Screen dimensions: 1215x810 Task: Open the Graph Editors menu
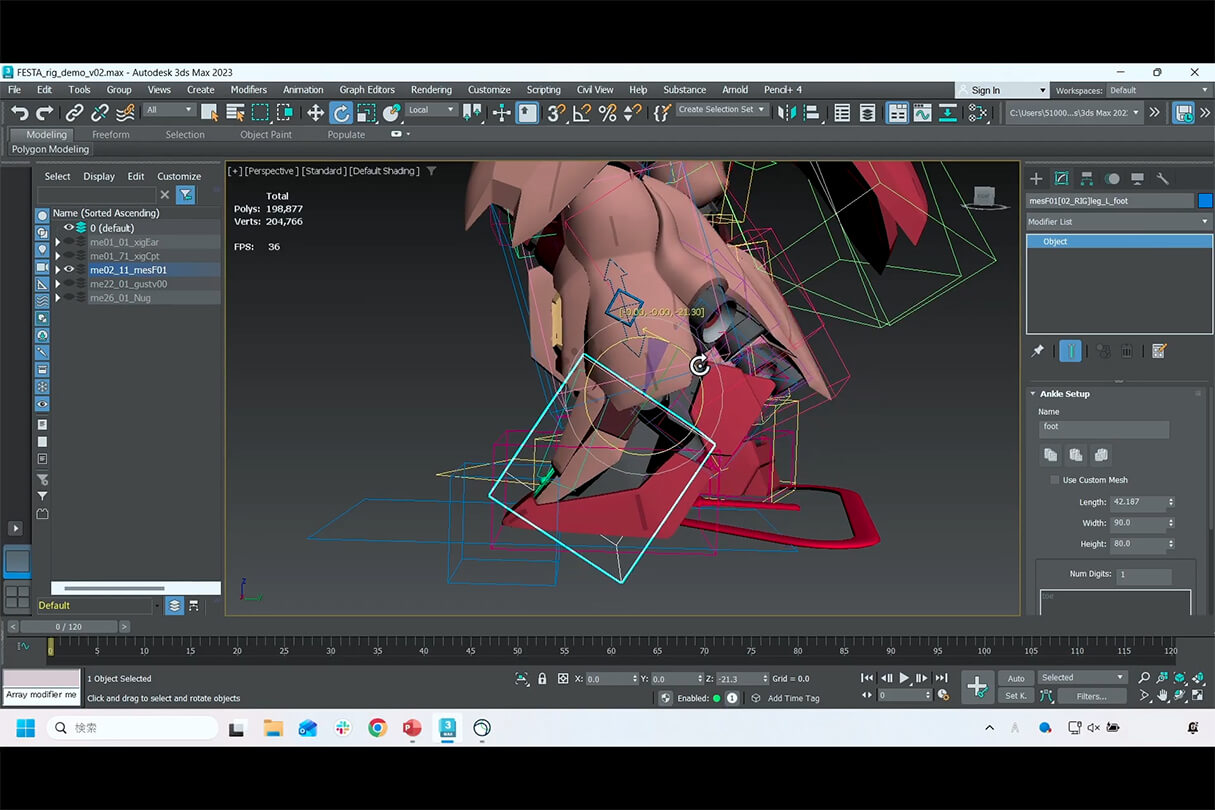(367, 90)
